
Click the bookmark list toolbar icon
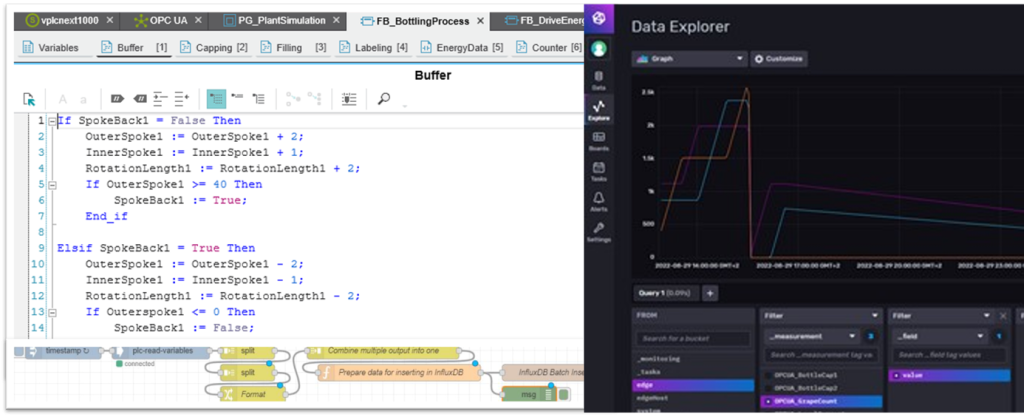(x=349, y=99)
